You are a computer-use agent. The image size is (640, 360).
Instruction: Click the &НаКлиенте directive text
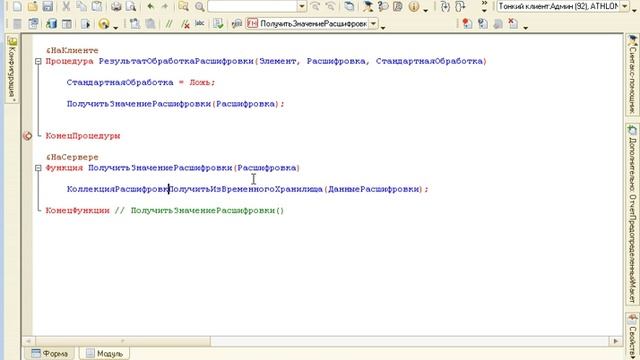(72, 51)
